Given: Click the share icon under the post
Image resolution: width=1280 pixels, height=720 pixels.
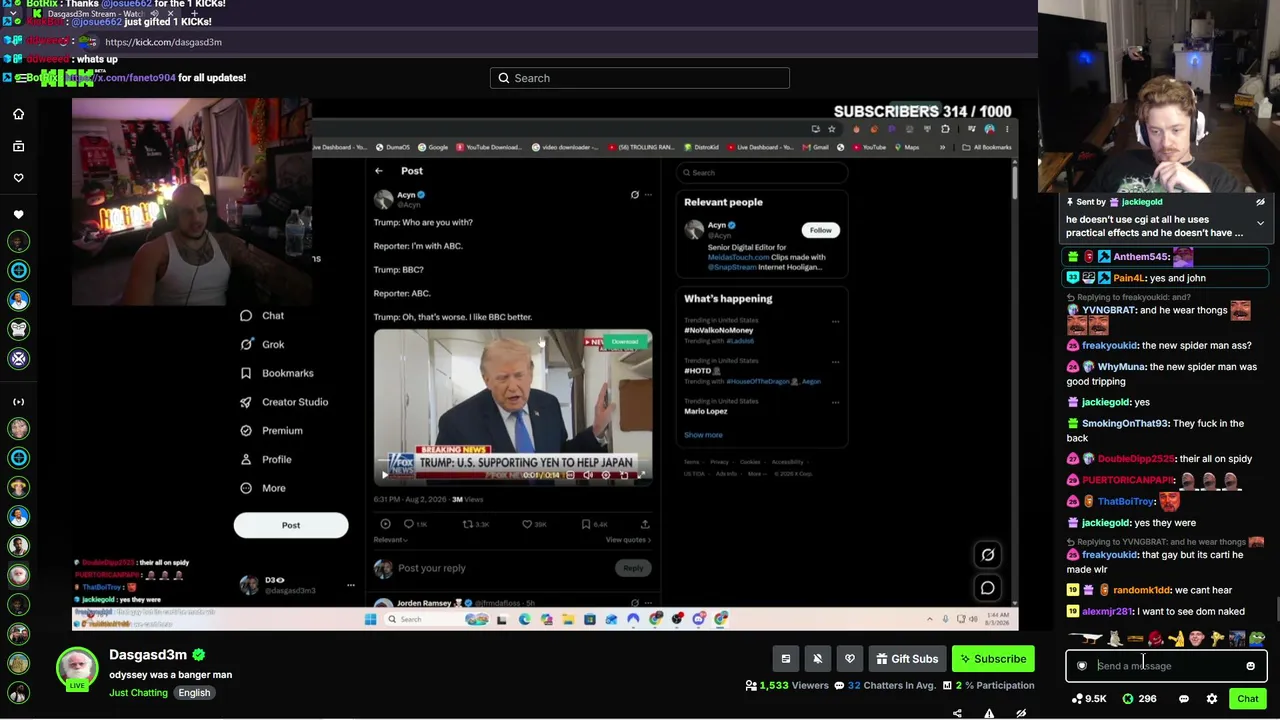Looking at the screenshot, I should point(645,524).
